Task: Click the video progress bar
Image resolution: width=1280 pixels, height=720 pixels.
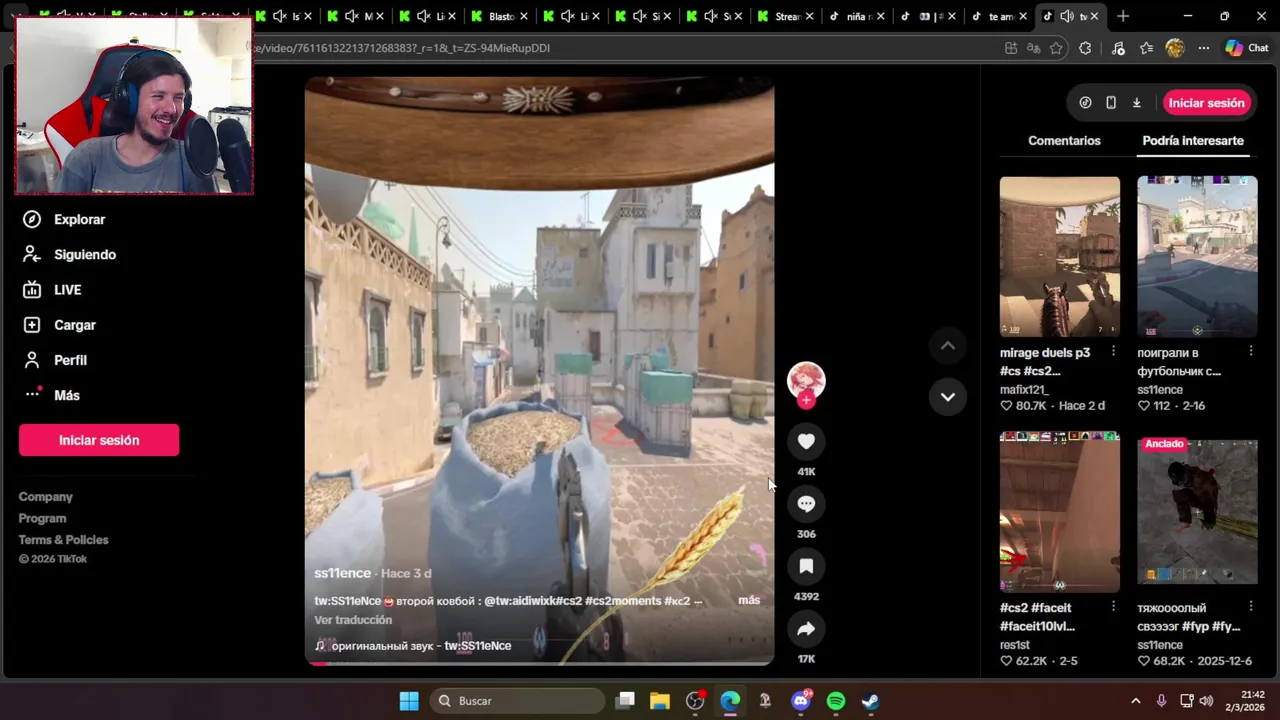Action: [539, 663]
